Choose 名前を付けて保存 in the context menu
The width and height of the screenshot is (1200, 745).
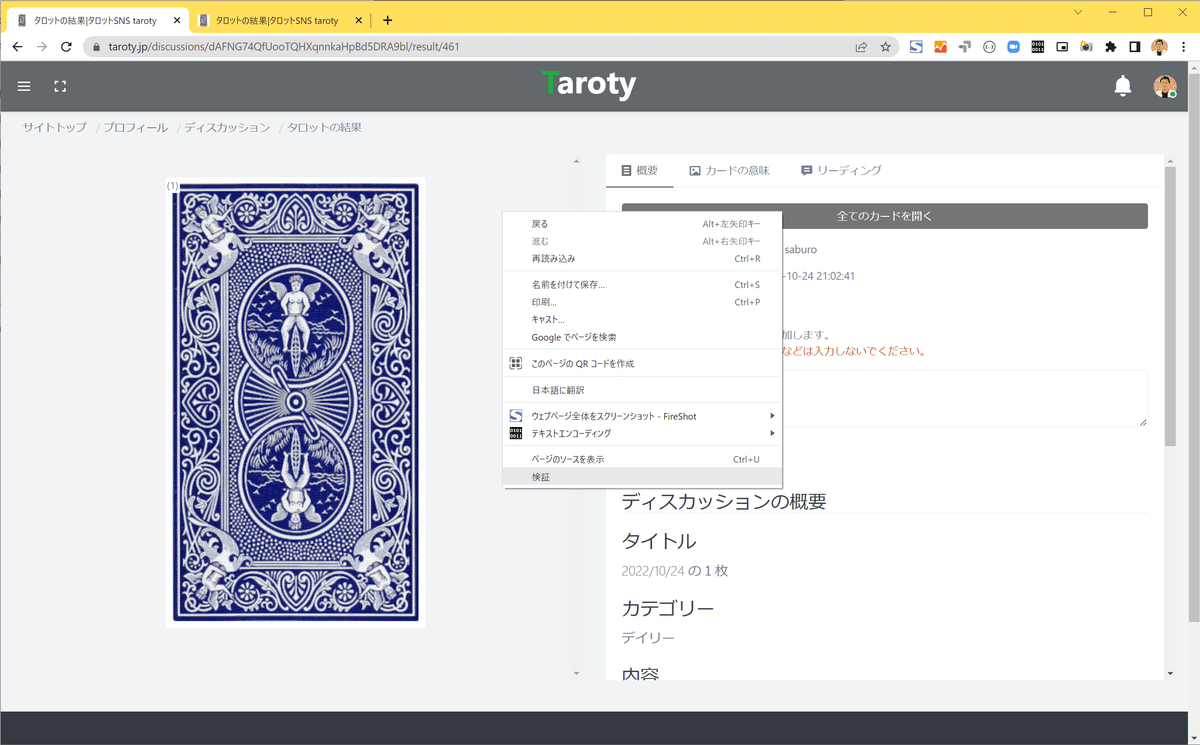[641, 285]
